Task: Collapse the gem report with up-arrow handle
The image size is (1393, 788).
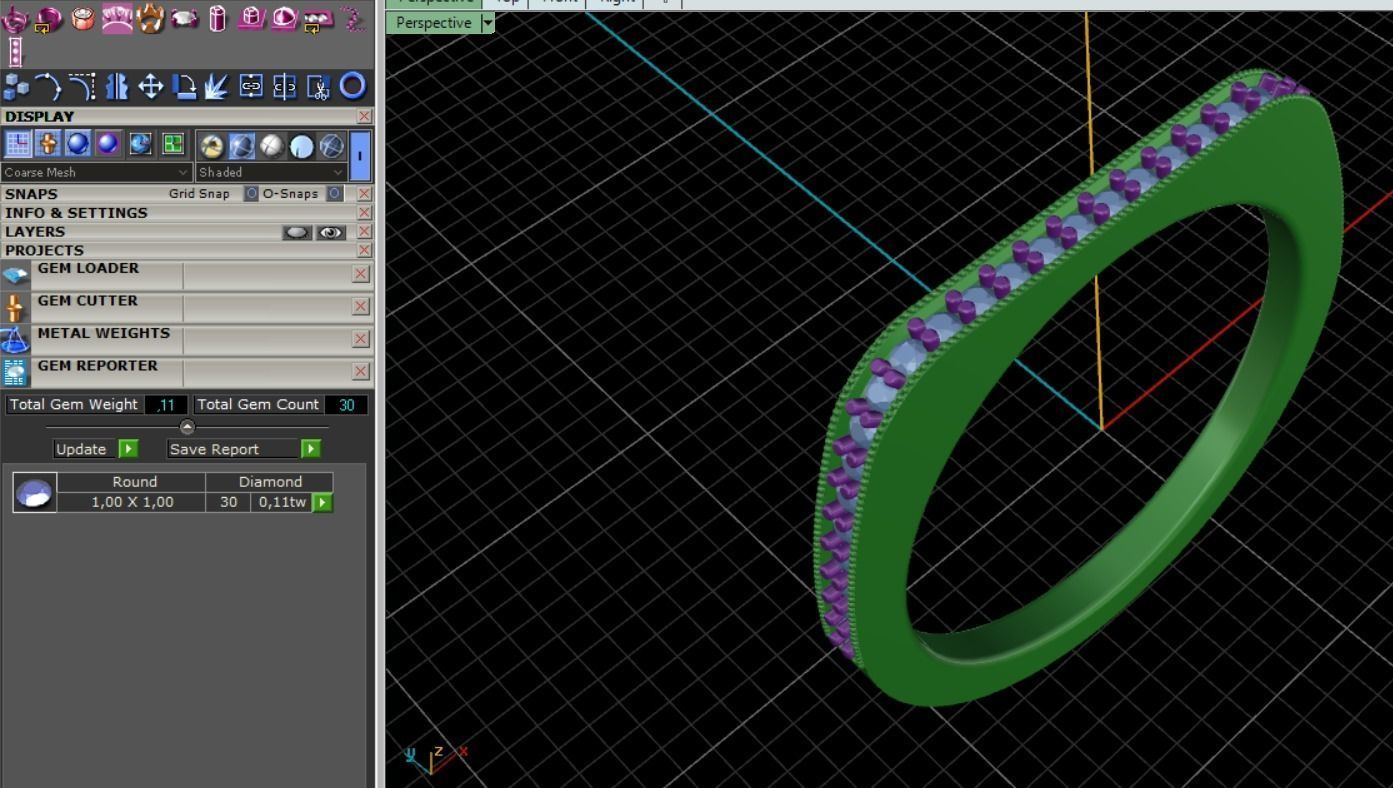Action: (x=187, y=427)
